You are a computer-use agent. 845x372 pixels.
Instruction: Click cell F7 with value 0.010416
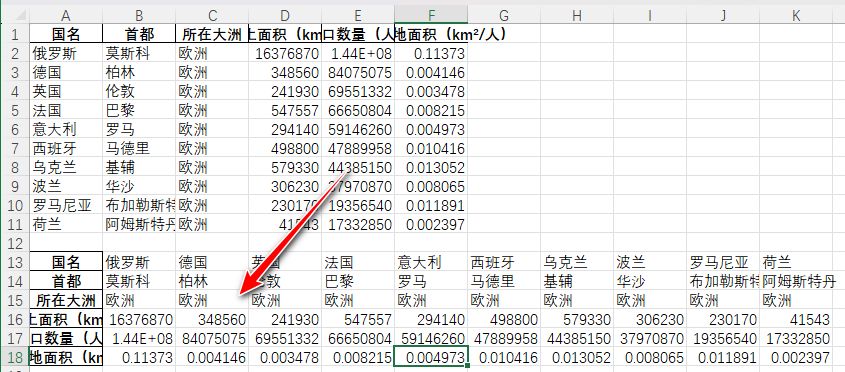[431, 148]
